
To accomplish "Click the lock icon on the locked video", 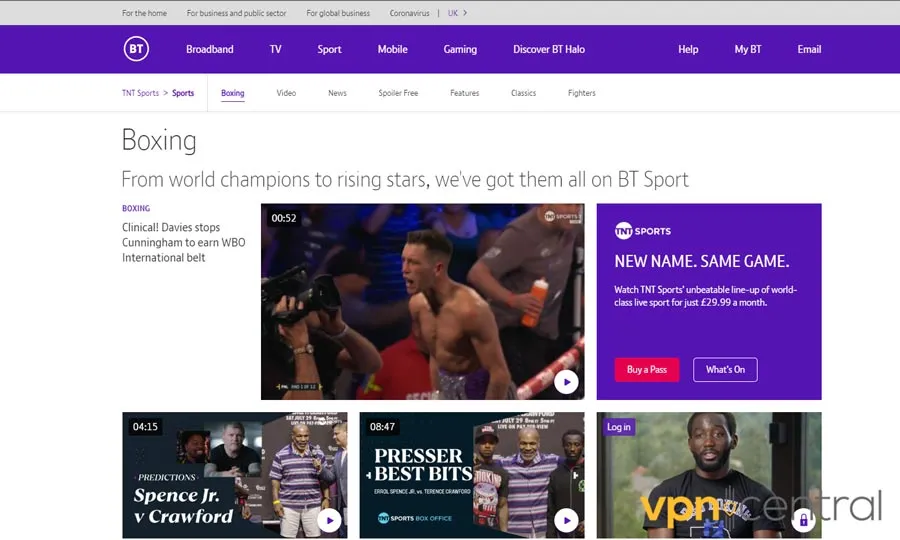I will tap(802, 520).
